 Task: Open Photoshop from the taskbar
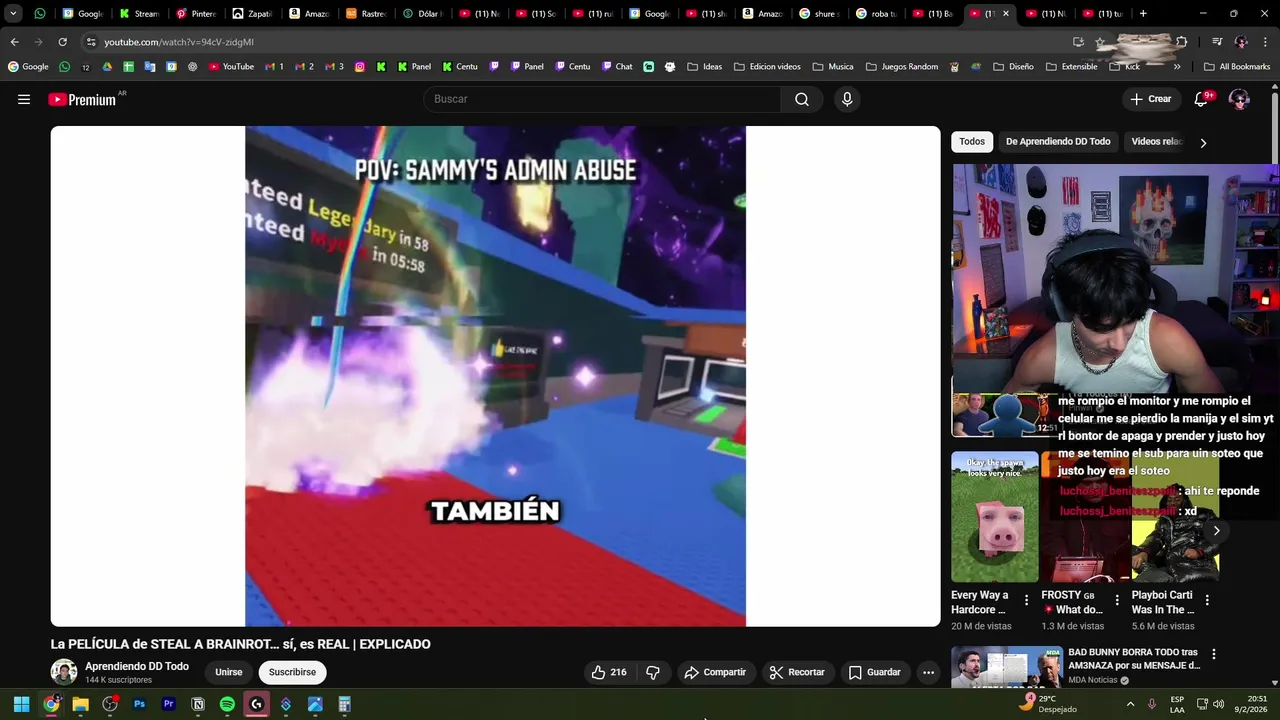[x=139, y=704]
